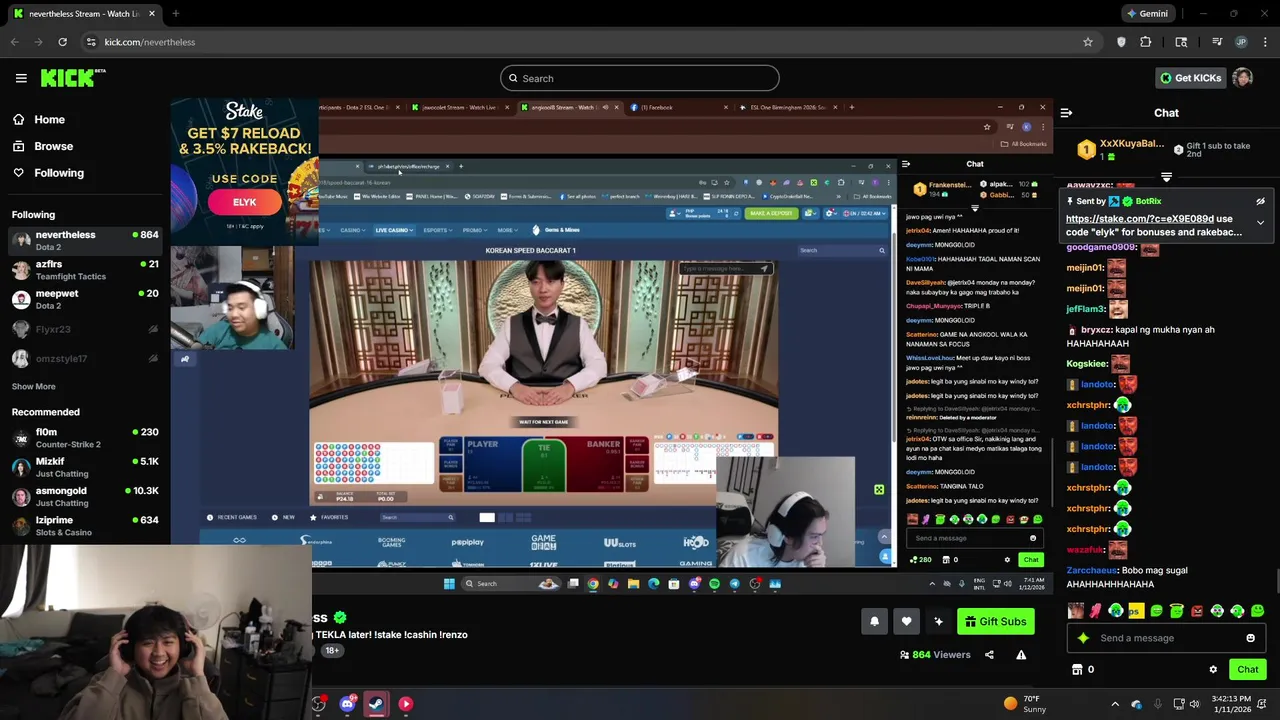Open weather widget showing 70°F Sunny

[x=1023, y=704]
